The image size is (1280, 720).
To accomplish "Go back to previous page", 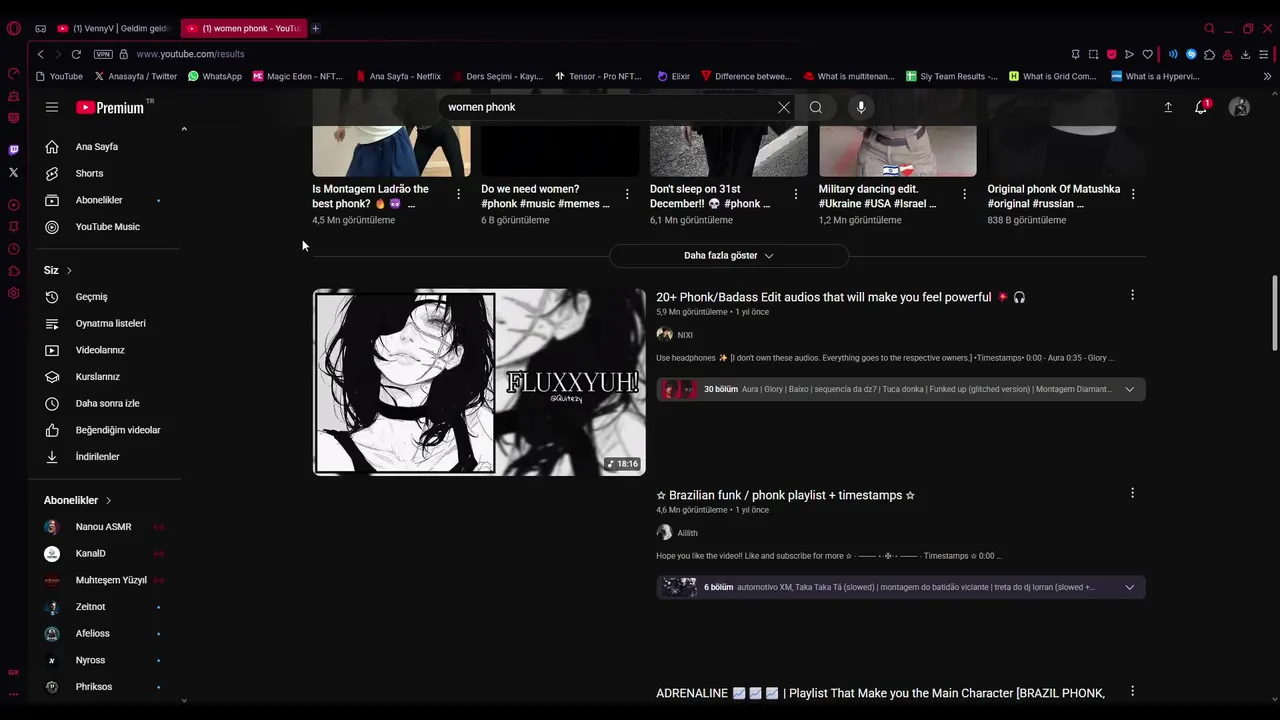I will (x=40, y=54).
